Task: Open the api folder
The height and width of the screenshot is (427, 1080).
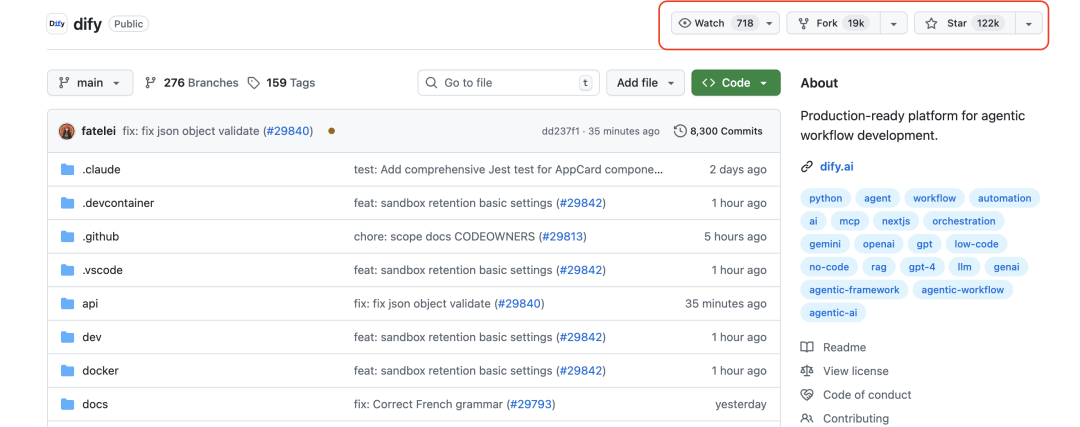Action: click(90, 304)
